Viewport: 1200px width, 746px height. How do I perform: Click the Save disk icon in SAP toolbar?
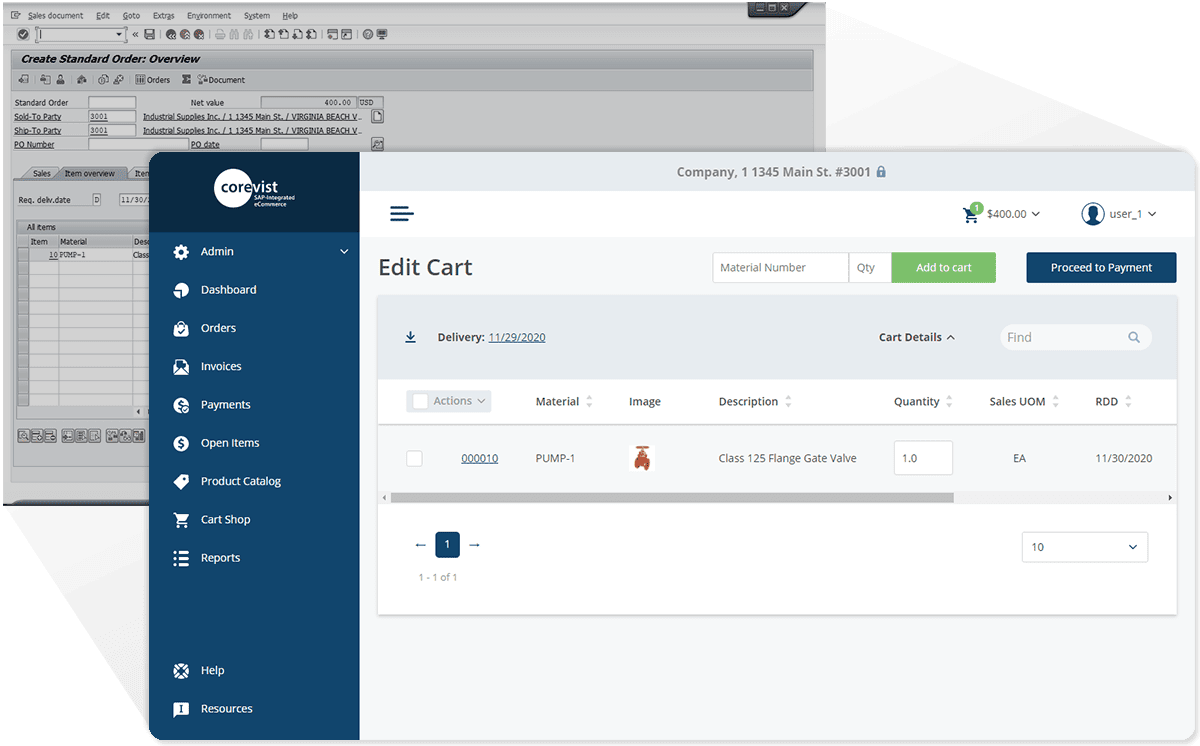149,34
